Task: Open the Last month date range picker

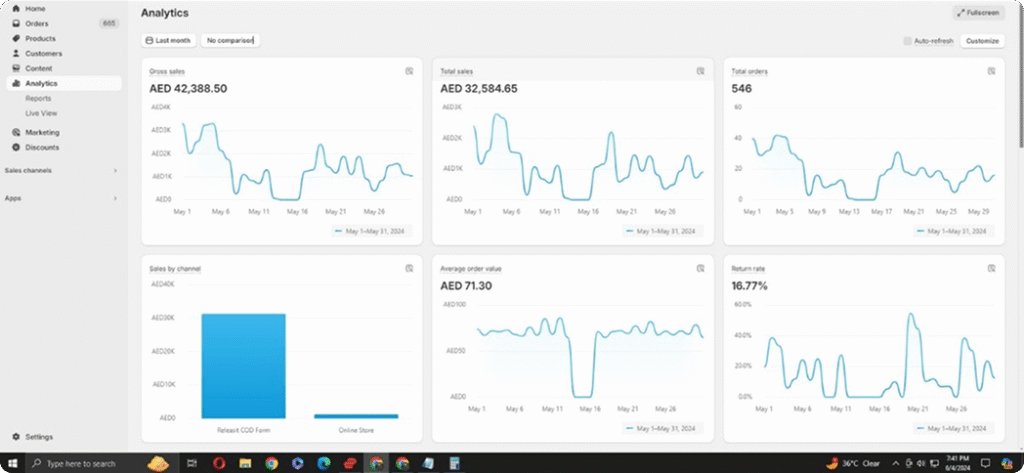Action: (x=168, y=41)
